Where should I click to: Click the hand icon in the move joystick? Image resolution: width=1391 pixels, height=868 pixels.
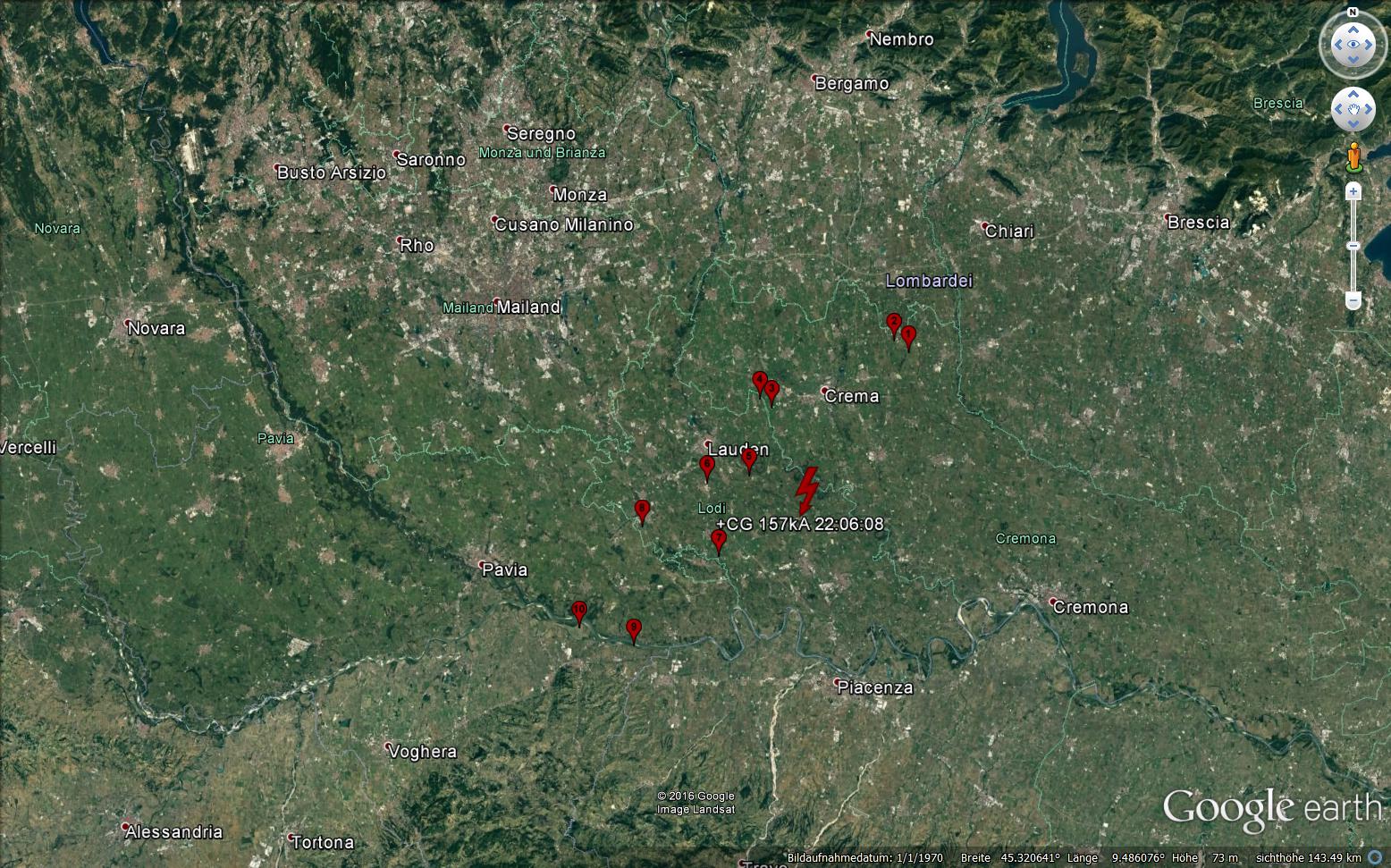point(1353,110)
